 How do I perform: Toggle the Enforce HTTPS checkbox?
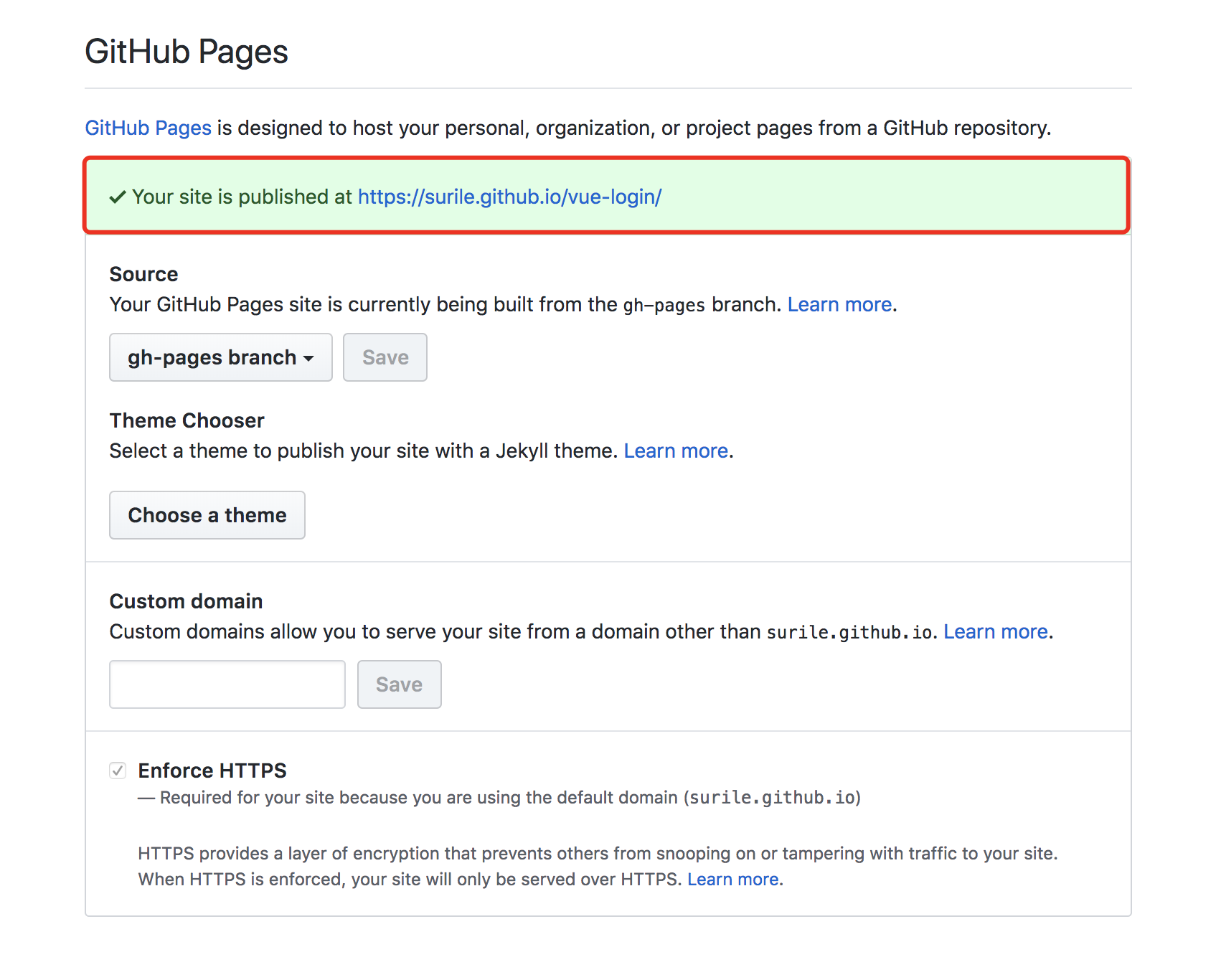118,771
